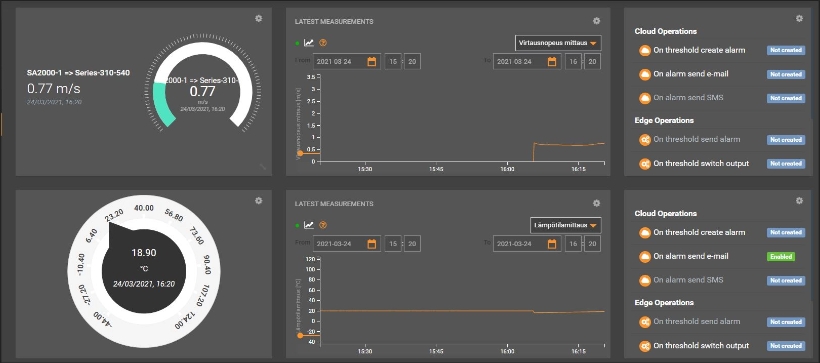The height and width of the screenshot is (363, 820).
Task: Toggle green realtime dot in the Virtausnopeus chart widget
Action: [298, 43]
